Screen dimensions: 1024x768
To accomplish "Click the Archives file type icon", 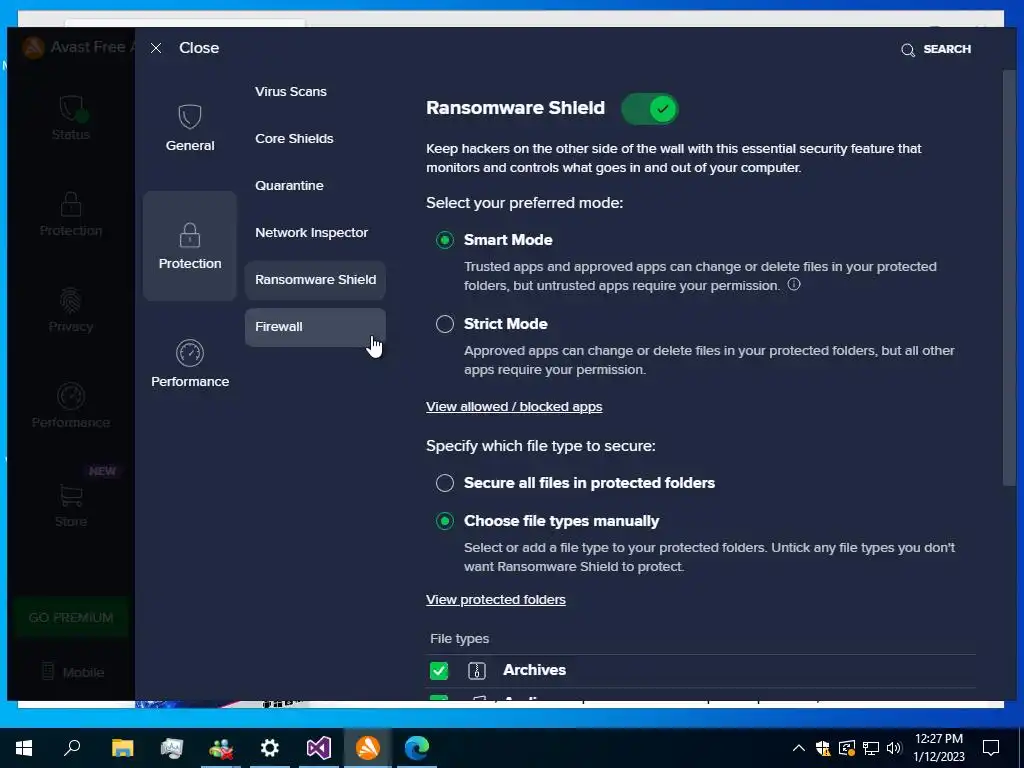I will [477, 671].
